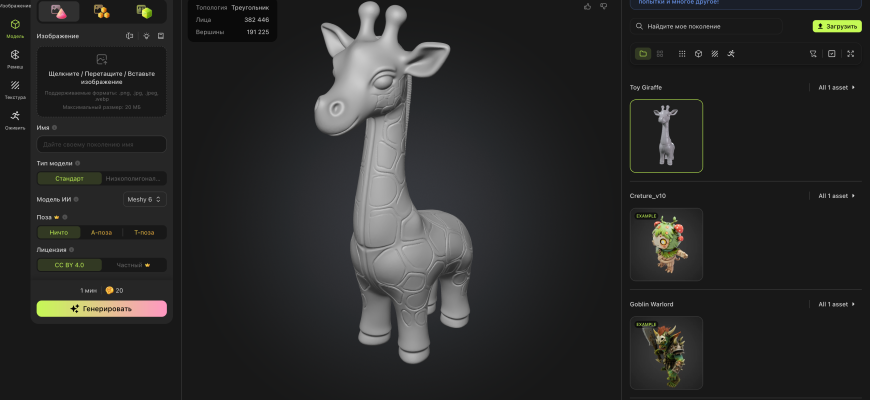Click the Загрузить upload button
870x400 pixels.
pyautogui.click(x=836, y=26)
